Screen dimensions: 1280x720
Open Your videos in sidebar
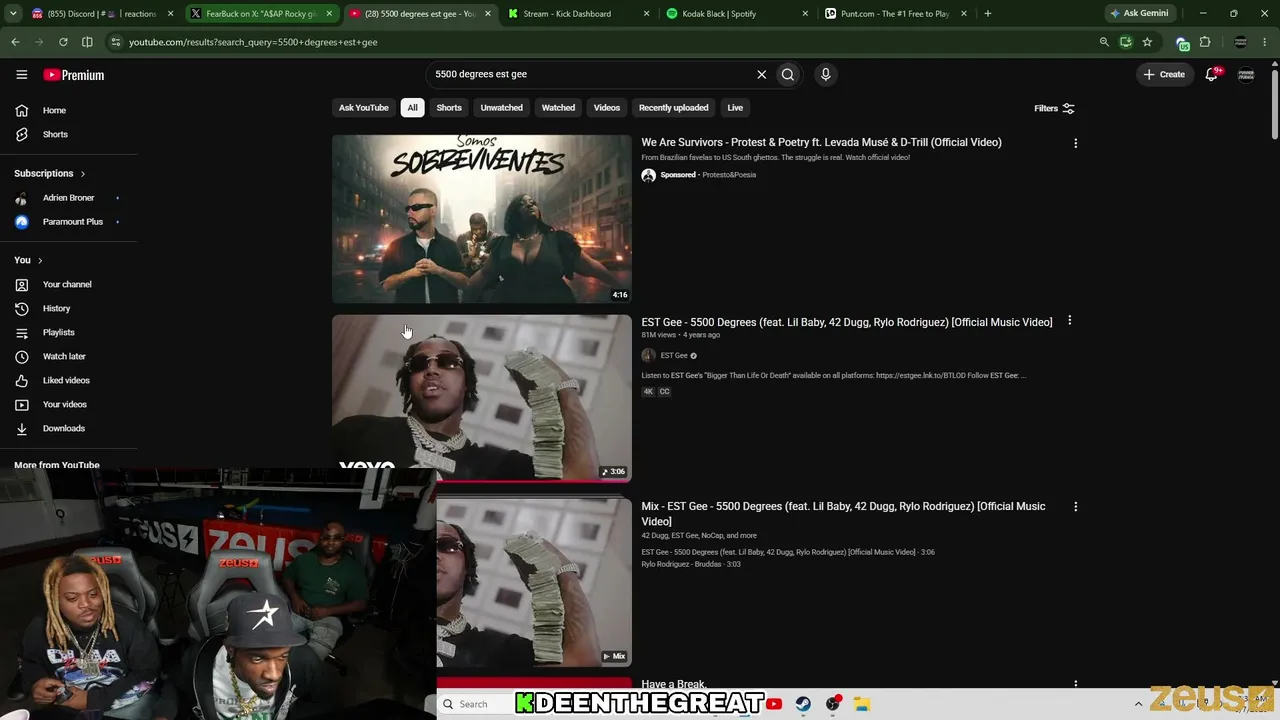pos(64,404)
